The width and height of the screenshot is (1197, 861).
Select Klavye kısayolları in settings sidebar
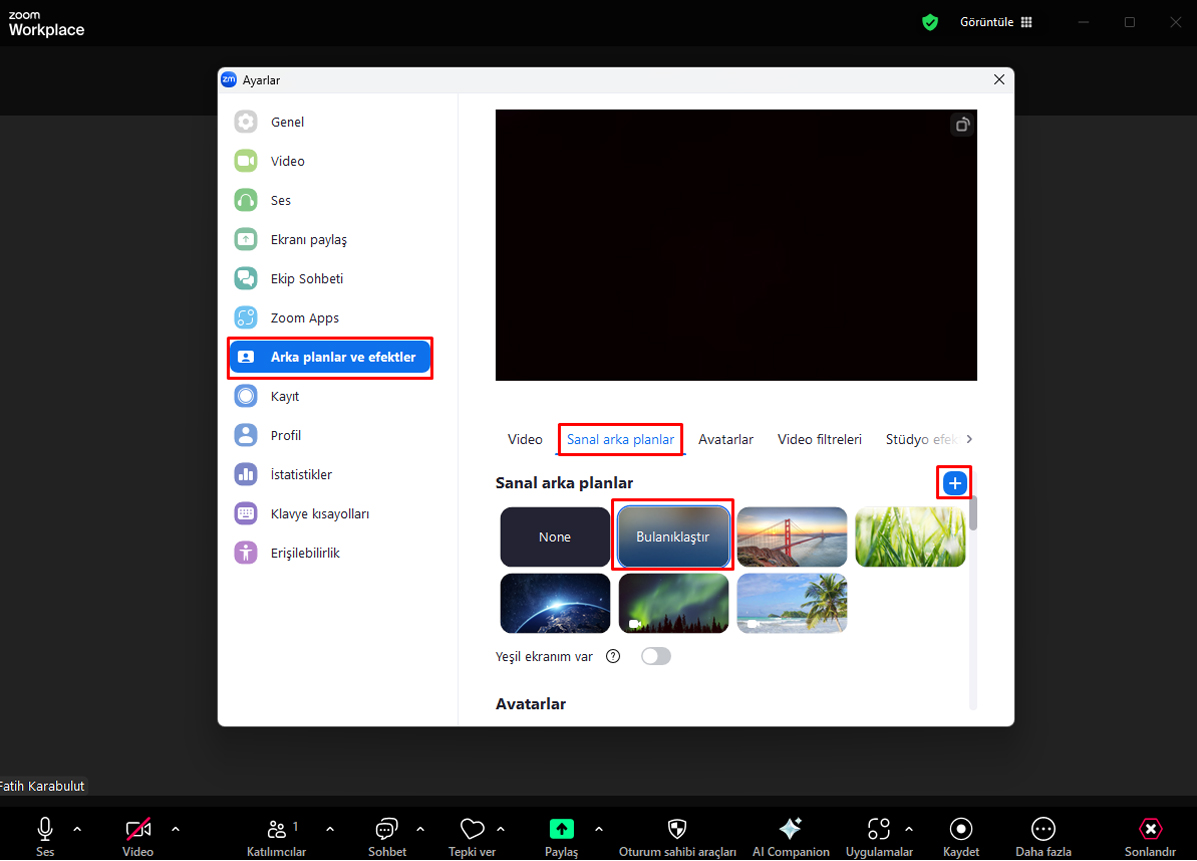pos(320,514)
